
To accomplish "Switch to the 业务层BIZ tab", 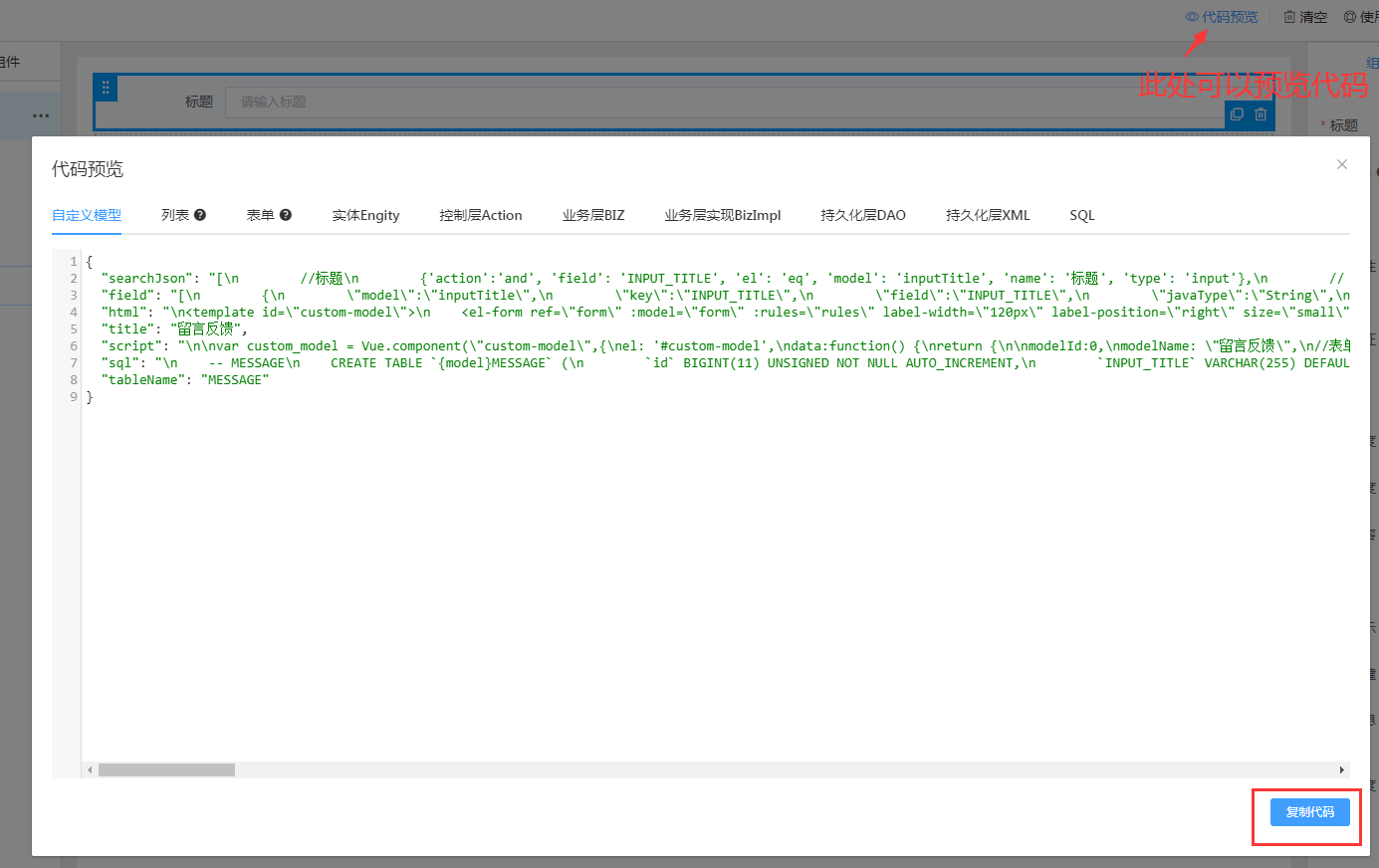I will 593,215.
